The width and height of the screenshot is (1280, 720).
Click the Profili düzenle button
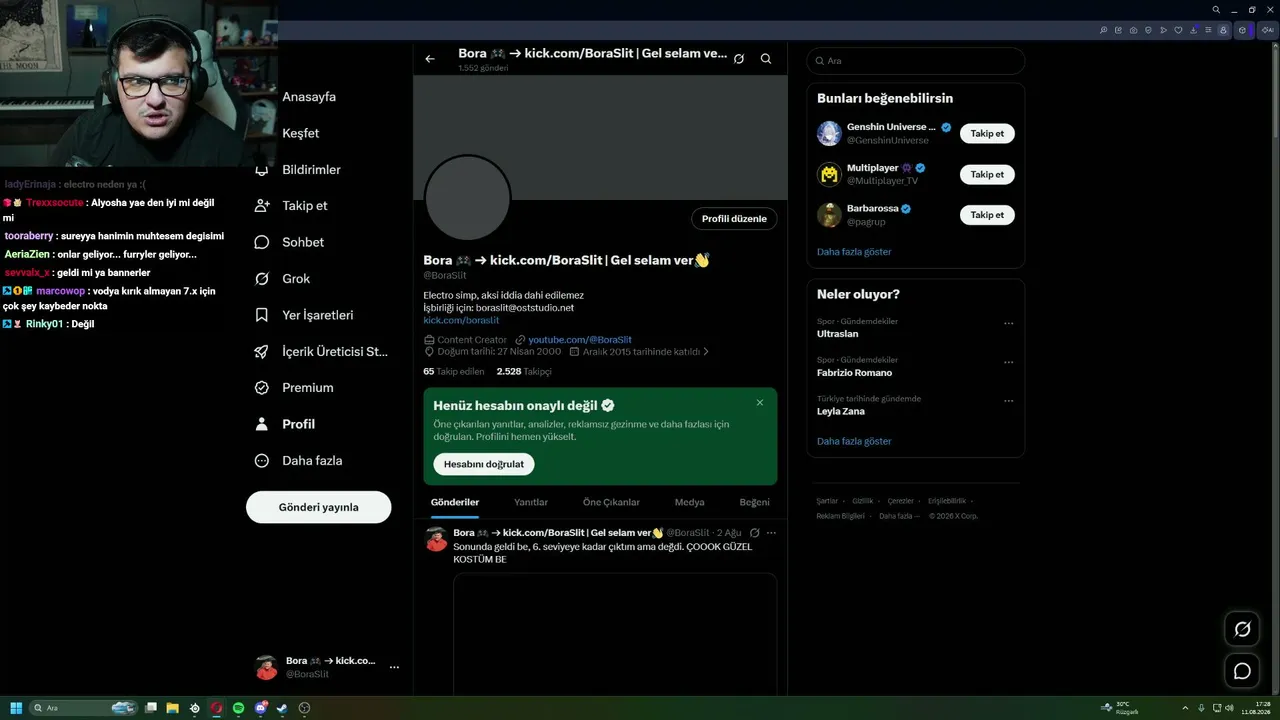734,219
